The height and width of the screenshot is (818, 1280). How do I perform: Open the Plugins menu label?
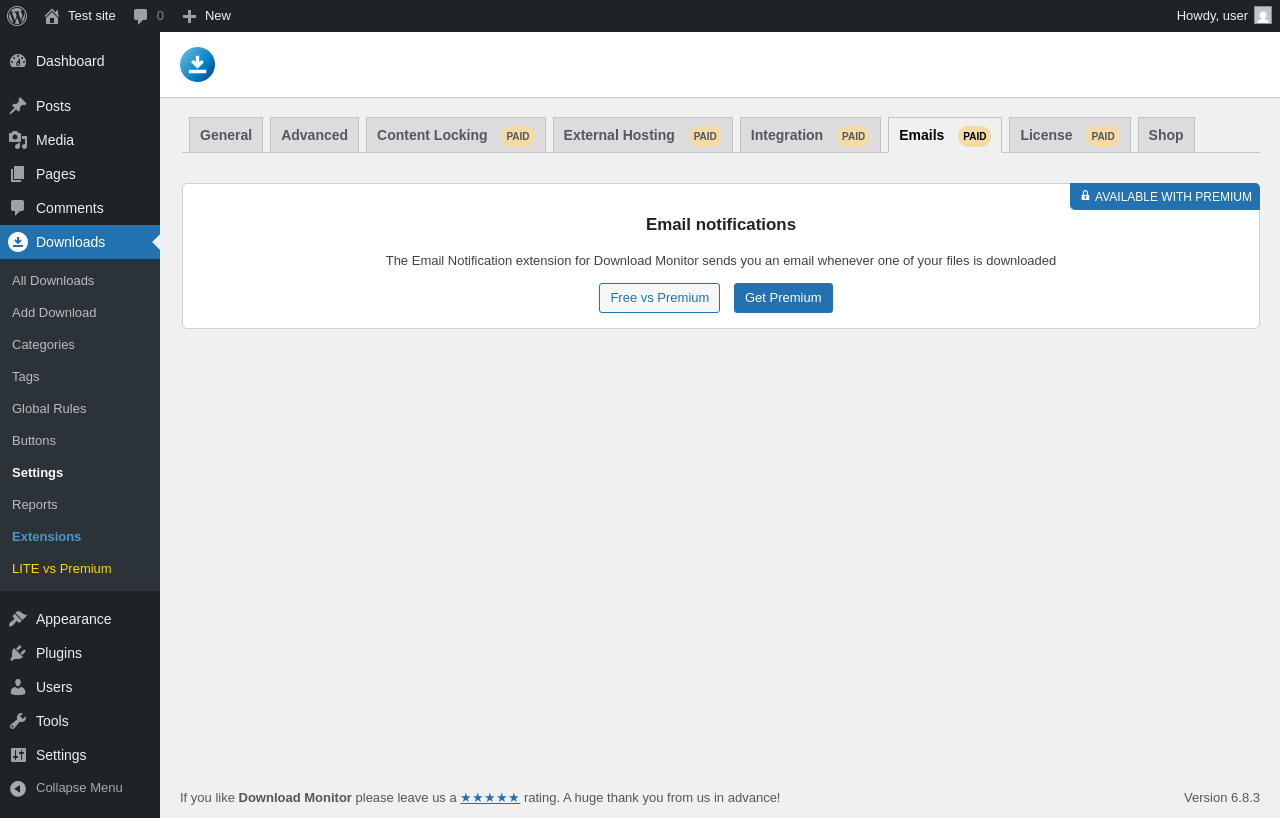59,653
